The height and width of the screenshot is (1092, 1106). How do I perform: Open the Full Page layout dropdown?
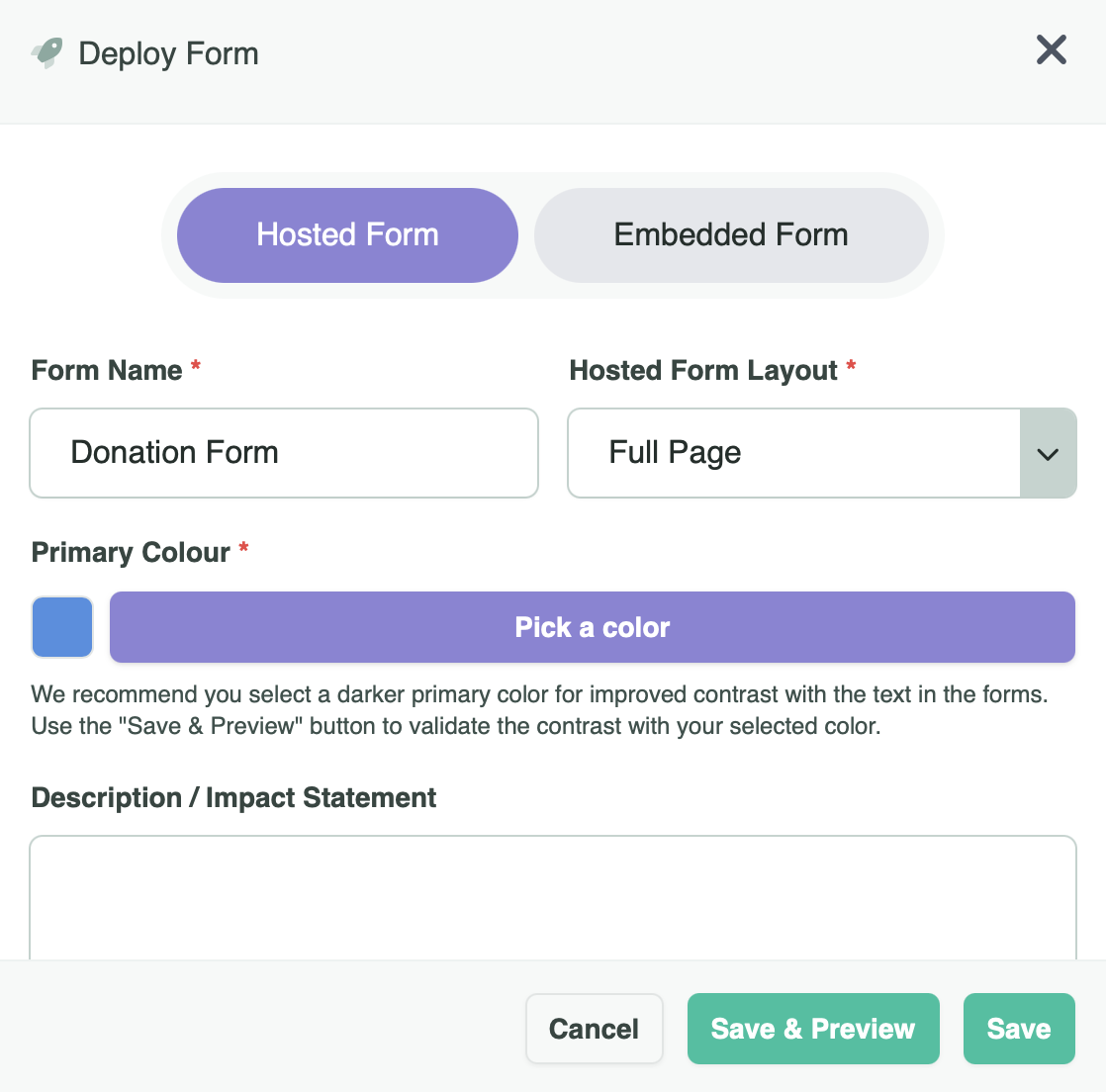(793, 453)
